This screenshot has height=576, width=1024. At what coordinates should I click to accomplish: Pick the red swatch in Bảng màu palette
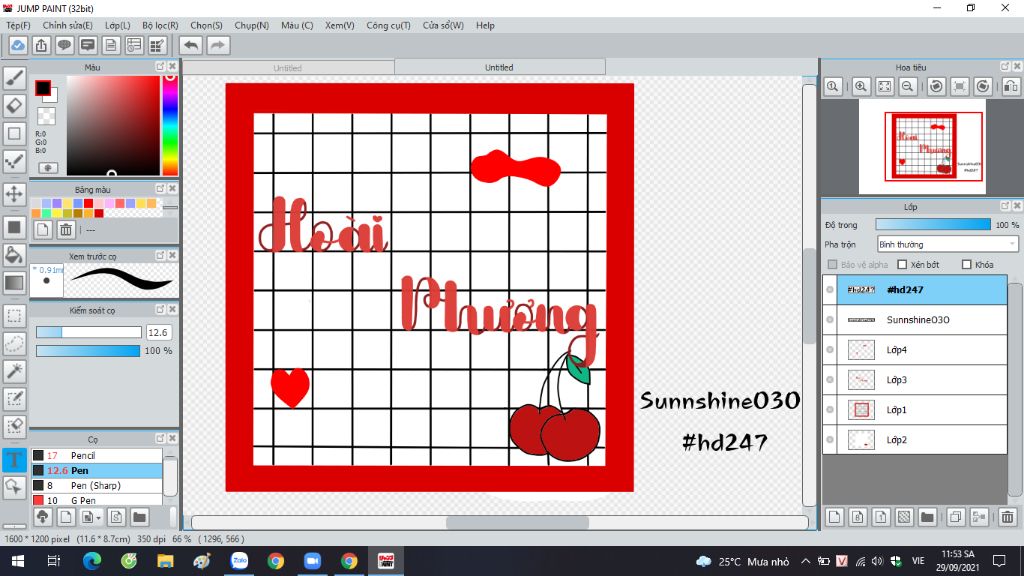click(88, 204)
